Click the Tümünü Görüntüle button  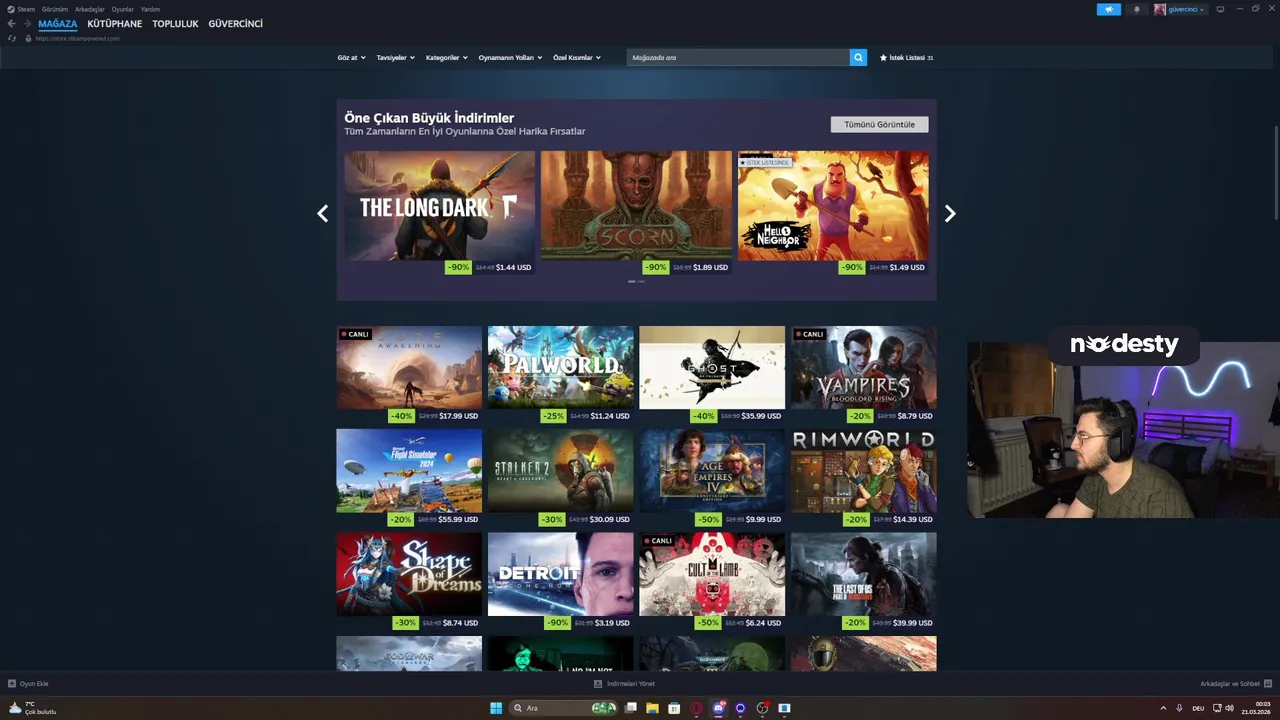point(879,124)
